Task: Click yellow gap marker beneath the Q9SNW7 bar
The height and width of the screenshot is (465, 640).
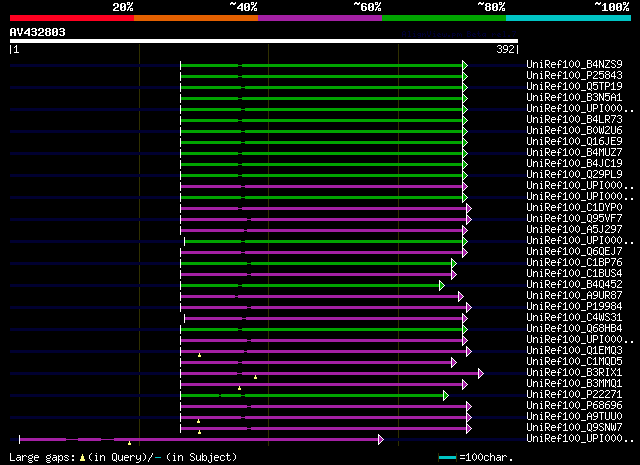Action: point(200,432)
